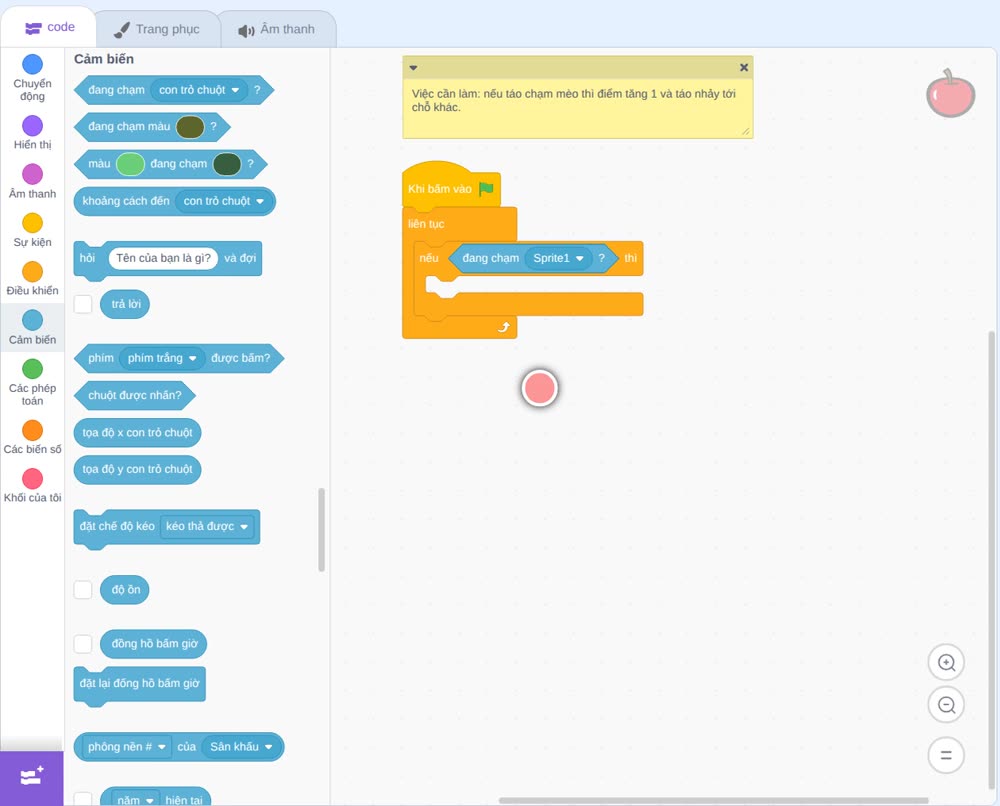Click the 'đặt lại đồng hồ bấm giờ' block

tap(140, 685)
